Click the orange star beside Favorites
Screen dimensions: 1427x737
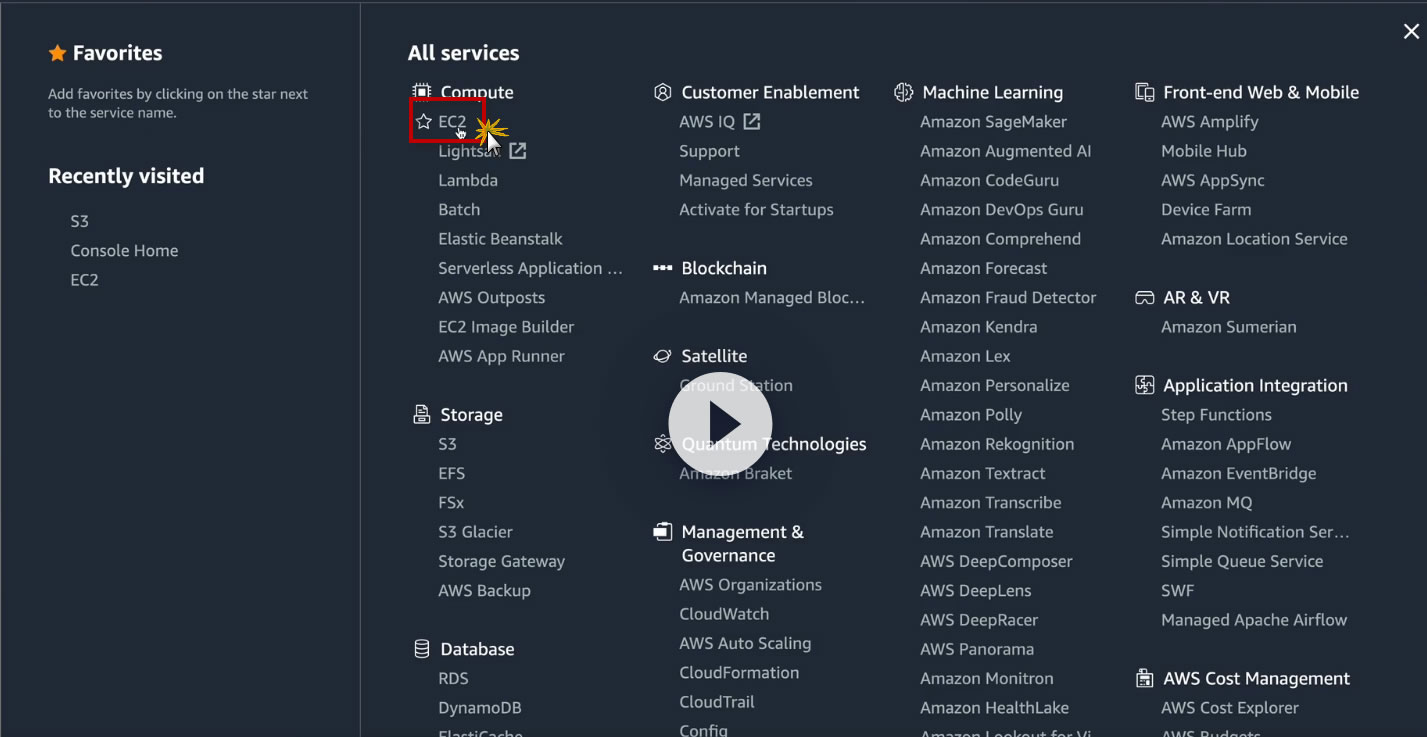pos(58,53)
